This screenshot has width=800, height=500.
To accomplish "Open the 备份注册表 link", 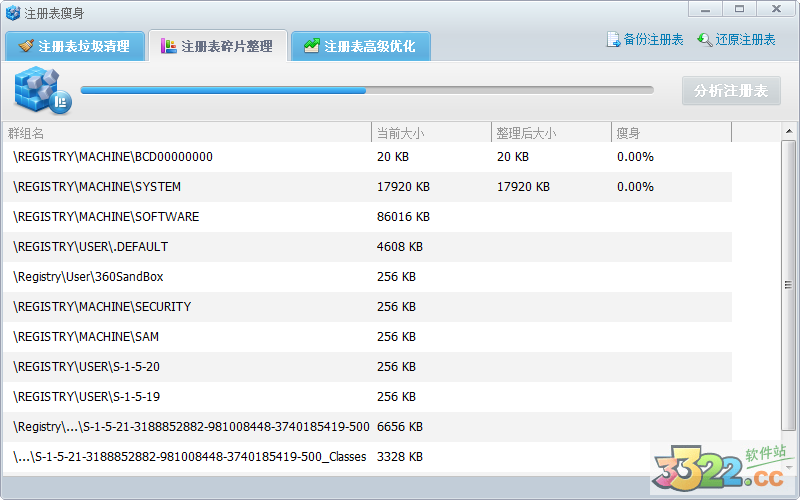I will click(653, 40).
